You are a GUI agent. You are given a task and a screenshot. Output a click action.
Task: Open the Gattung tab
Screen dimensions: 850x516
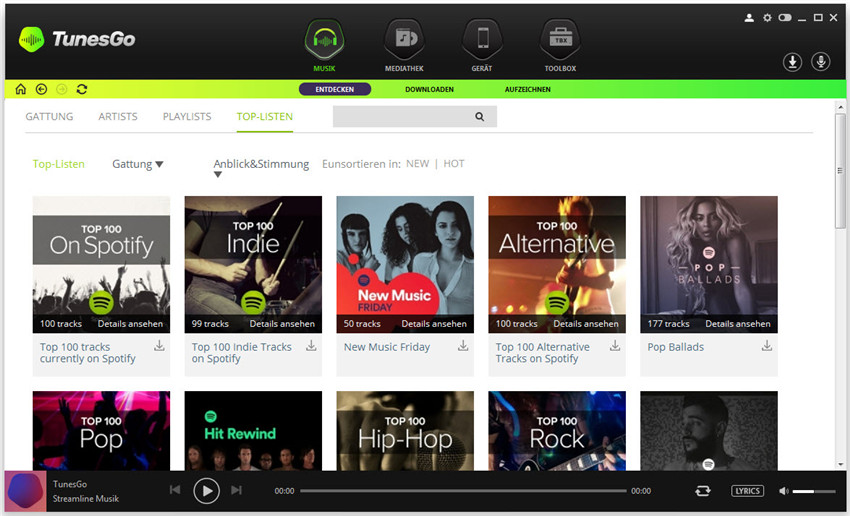49,117
